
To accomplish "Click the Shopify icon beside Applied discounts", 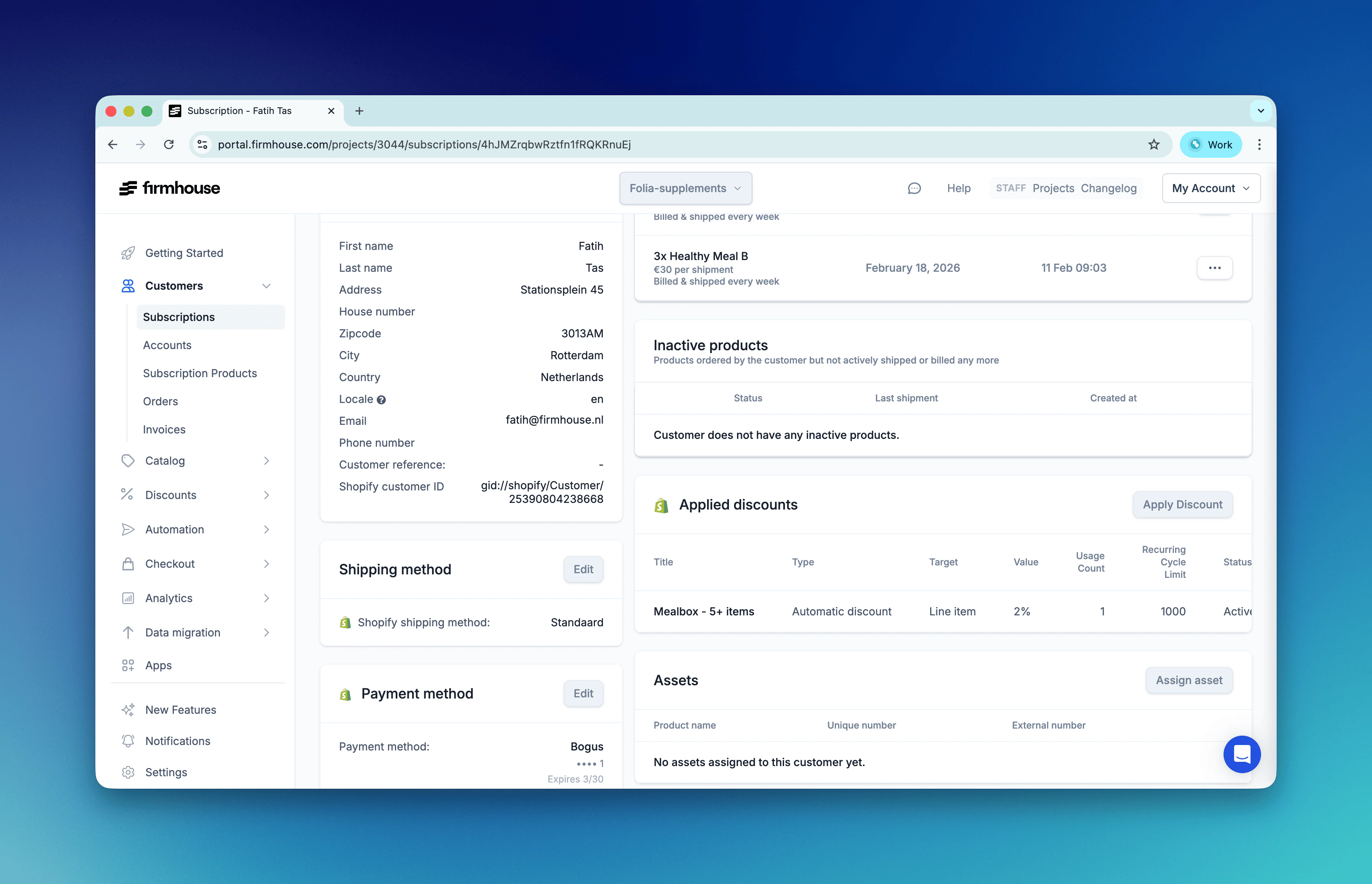I will pyautogui.click(x=661, y=504).
